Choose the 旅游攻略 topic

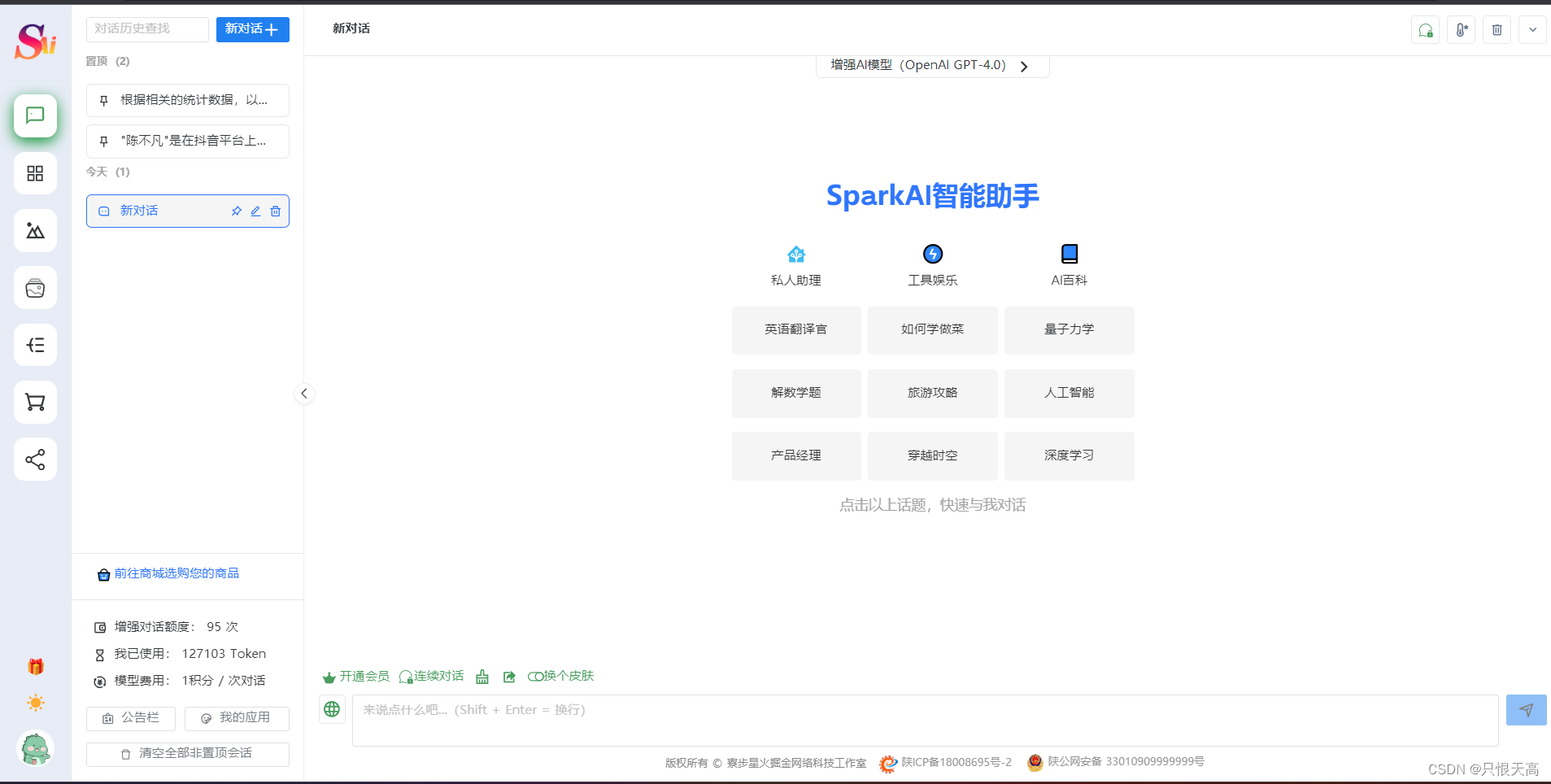(933, 394)
